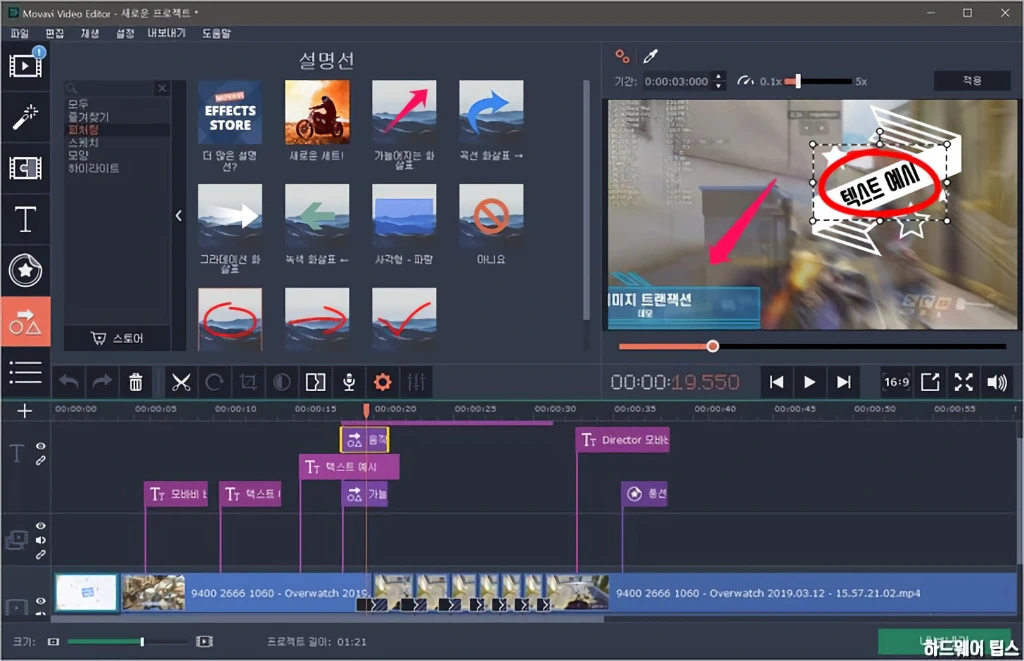
Task: Mute the overlay track audio
Action: pyautogui.click(x=40, y=540)
